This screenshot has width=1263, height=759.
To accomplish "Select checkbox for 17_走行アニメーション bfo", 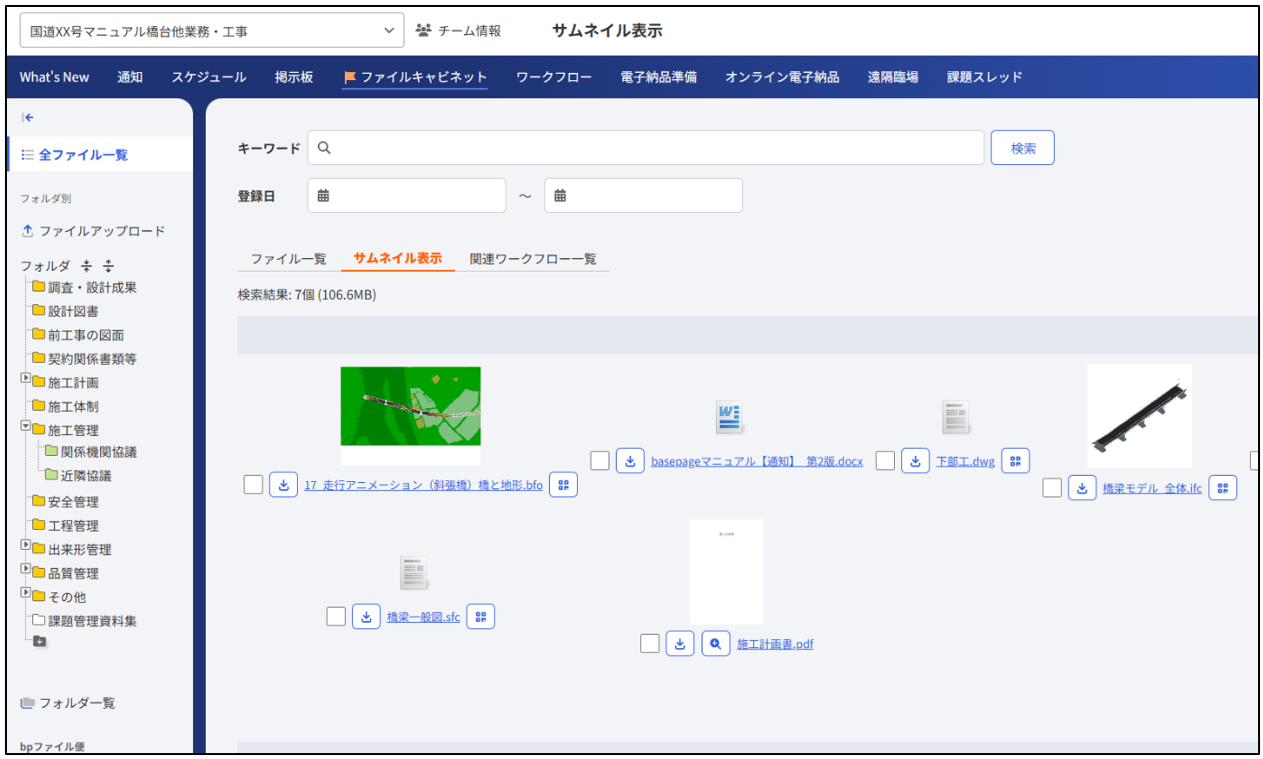I will [x=254, y=484].
